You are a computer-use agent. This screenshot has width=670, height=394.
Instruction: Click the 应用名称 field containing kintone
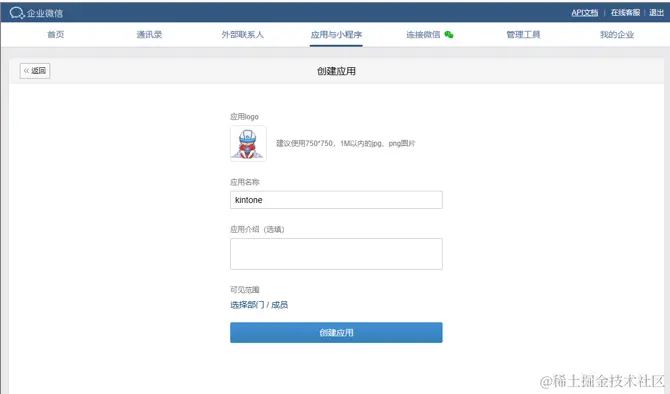tap(336, 200)
